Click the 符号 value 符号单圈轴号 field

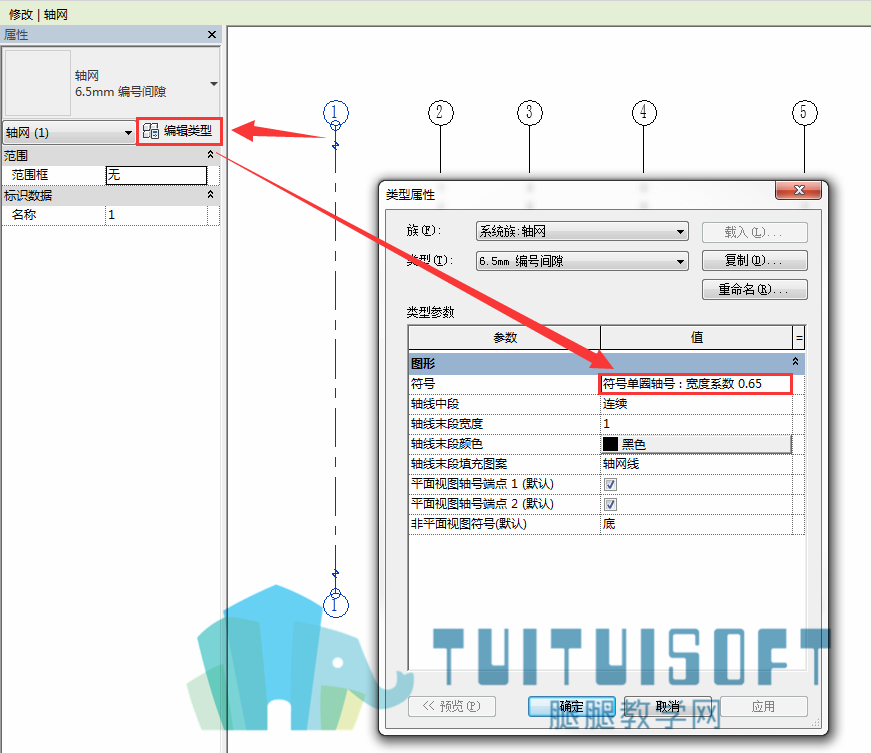coord(696,384)
